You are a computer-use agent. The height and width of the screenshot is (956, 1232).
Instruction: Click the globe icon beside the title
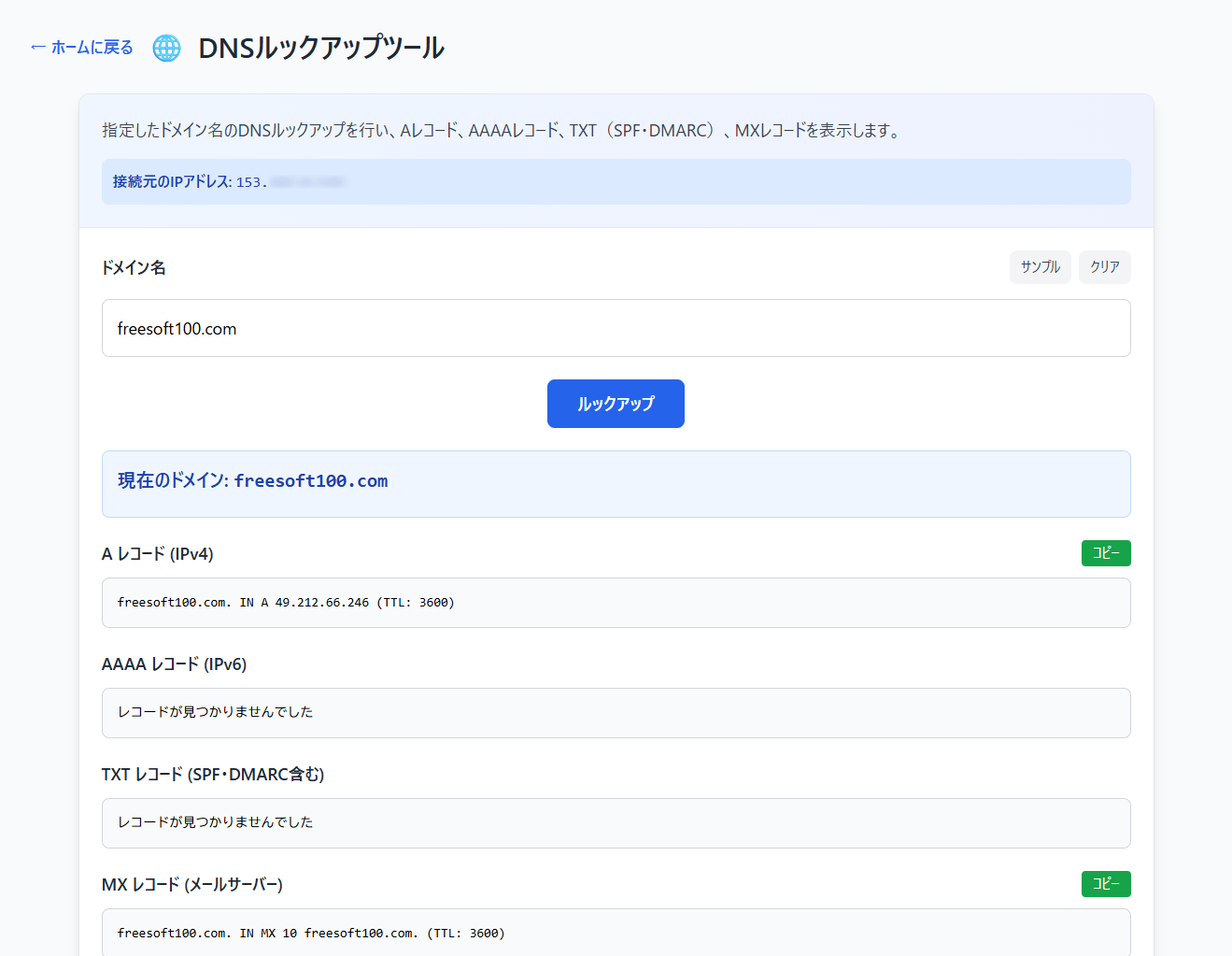(x=166, y=48)
